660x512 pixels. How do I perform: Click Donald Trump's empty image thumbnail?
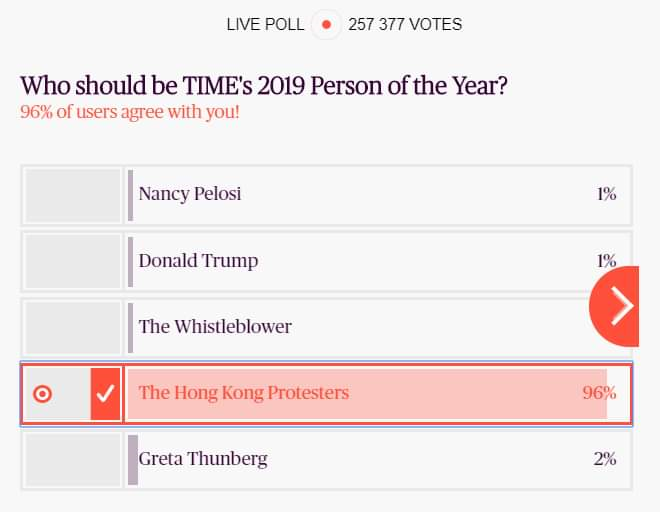pyautogui.click(x=72, y=261)
